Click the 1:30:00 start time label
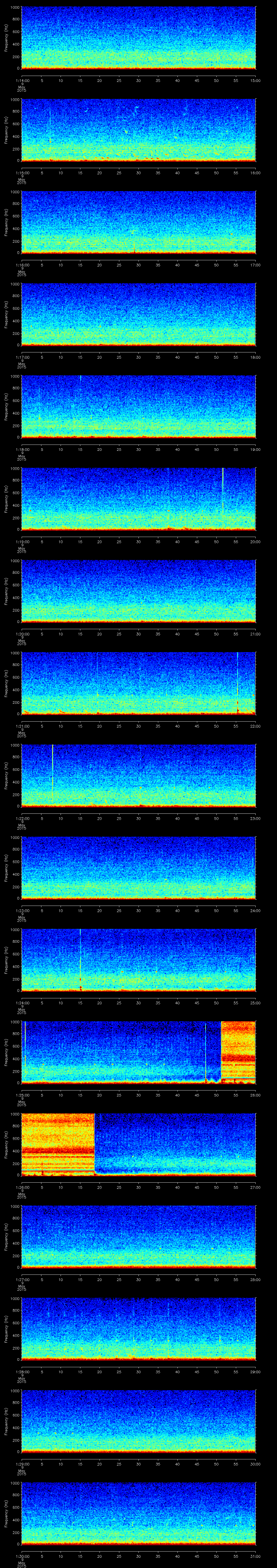 (x=22, y=1556)
